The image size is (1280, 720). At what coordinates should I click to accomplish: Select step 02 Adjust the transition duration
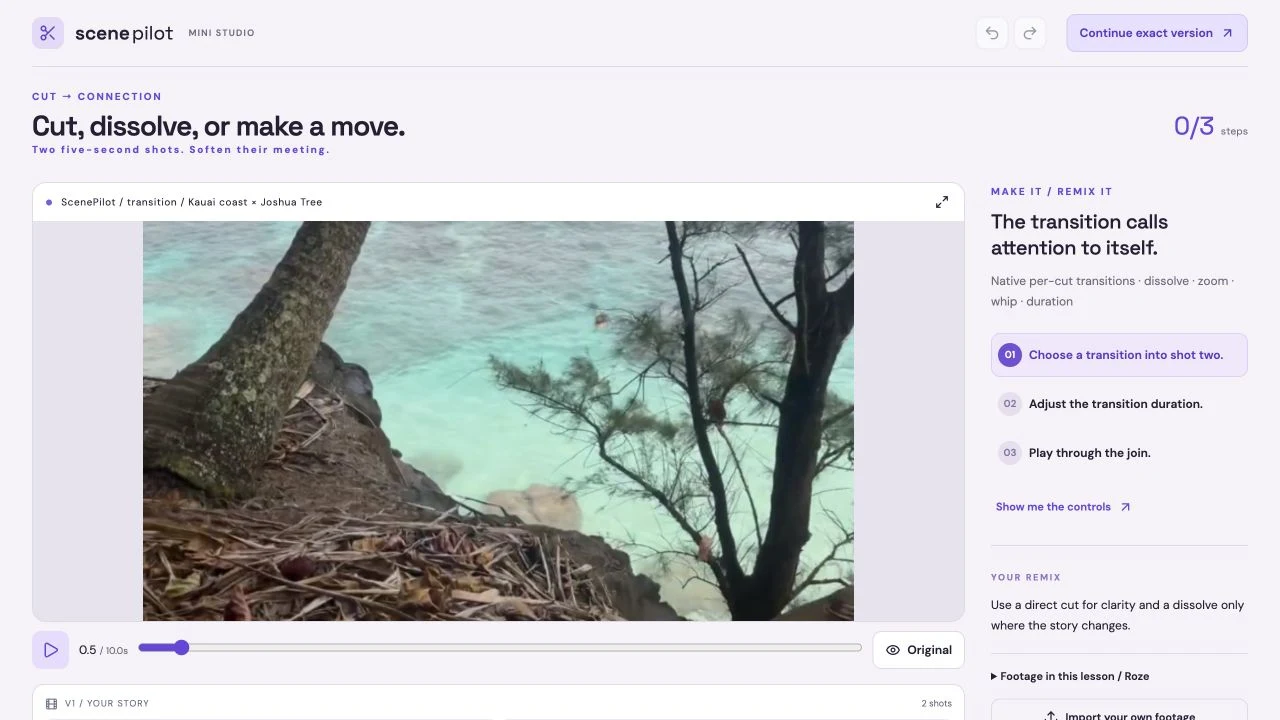pyautogui.click(x=1119, y=404)
